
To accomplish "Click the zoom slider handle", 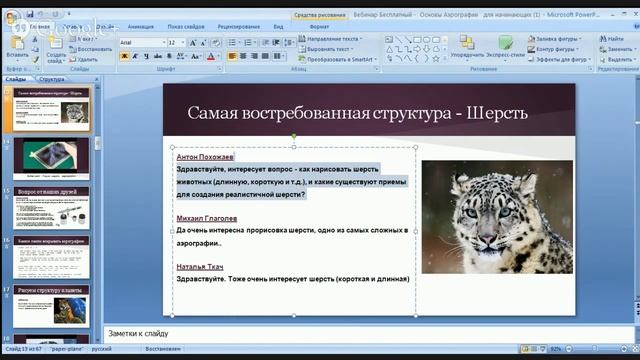I will pyautogui.click(x=595, y=349).
